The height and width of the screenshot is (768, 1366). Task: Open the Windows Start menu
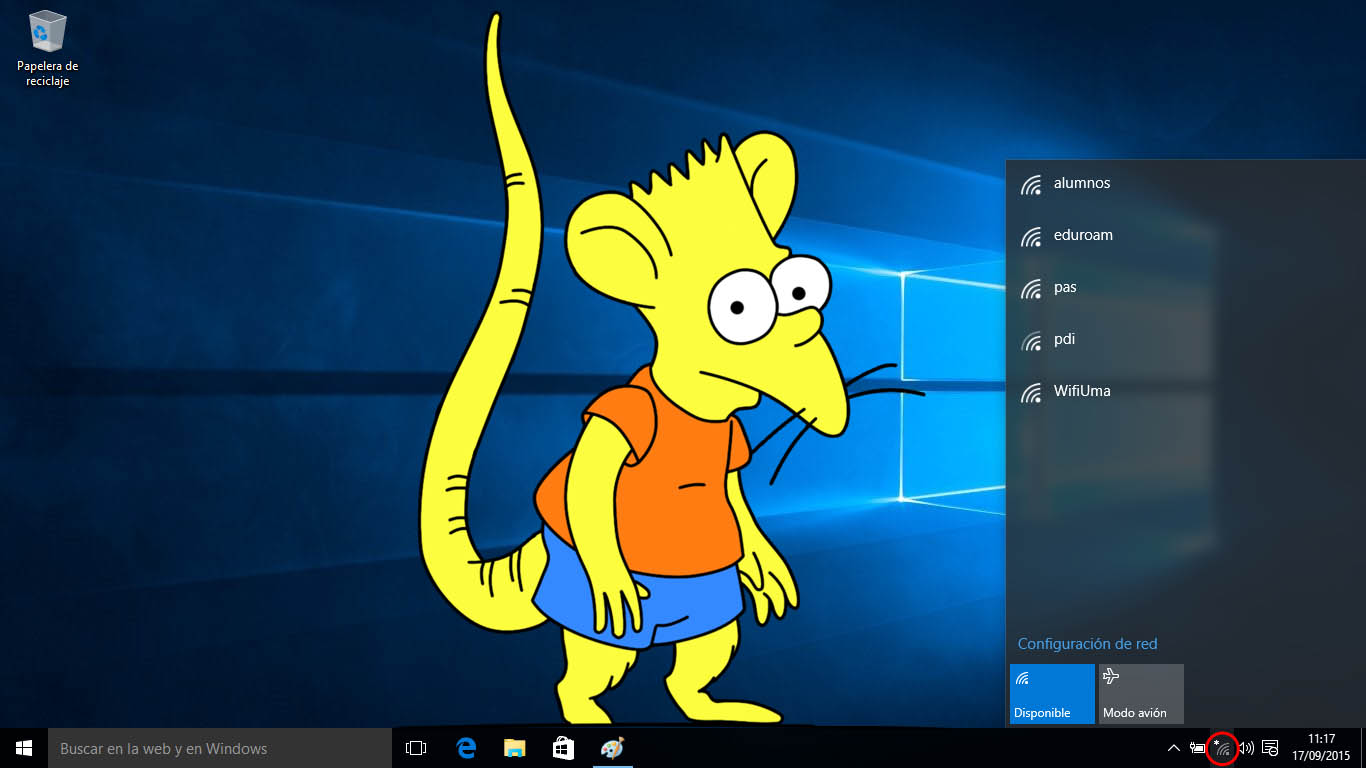tap(24, 748)
